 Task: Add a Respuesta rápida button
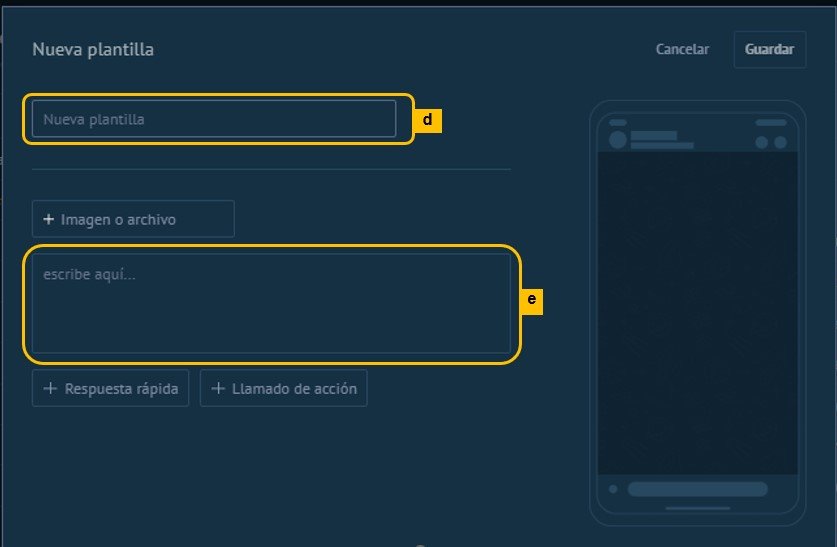click(110, 389)
